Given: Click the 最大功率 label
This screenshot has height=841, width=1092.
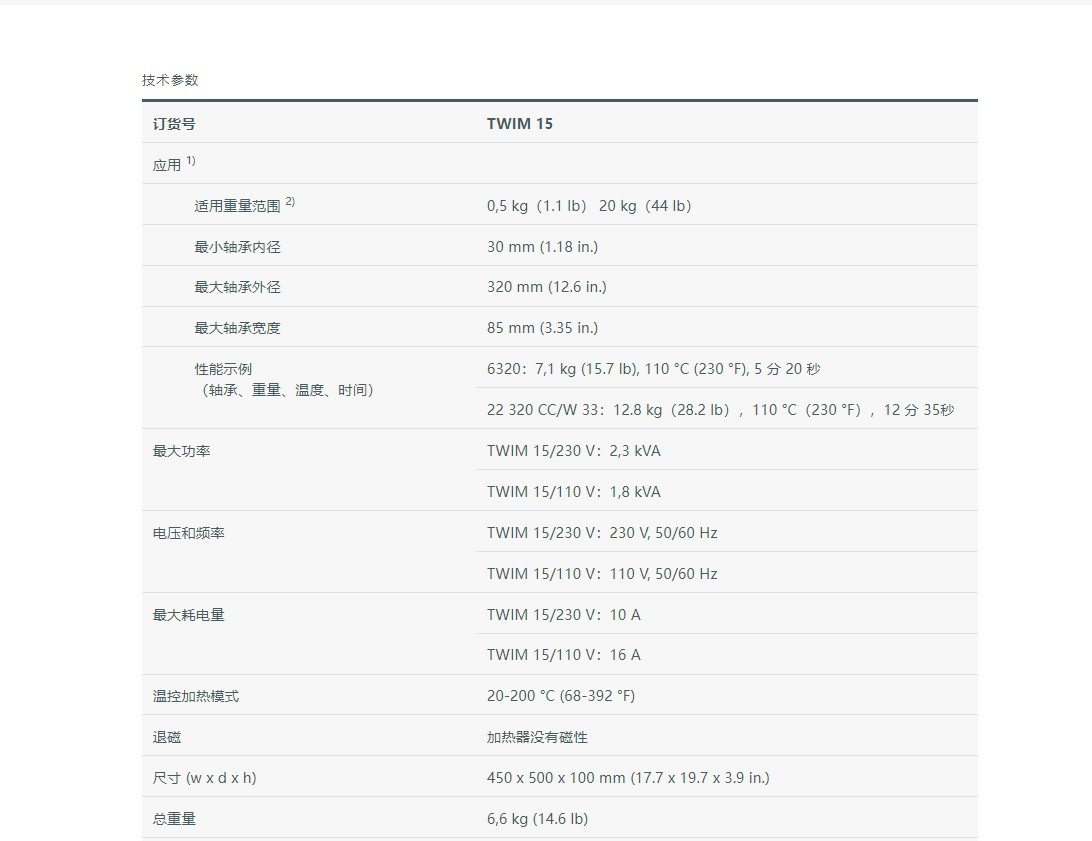Looking at the screenshot, I should coord(181,451).
